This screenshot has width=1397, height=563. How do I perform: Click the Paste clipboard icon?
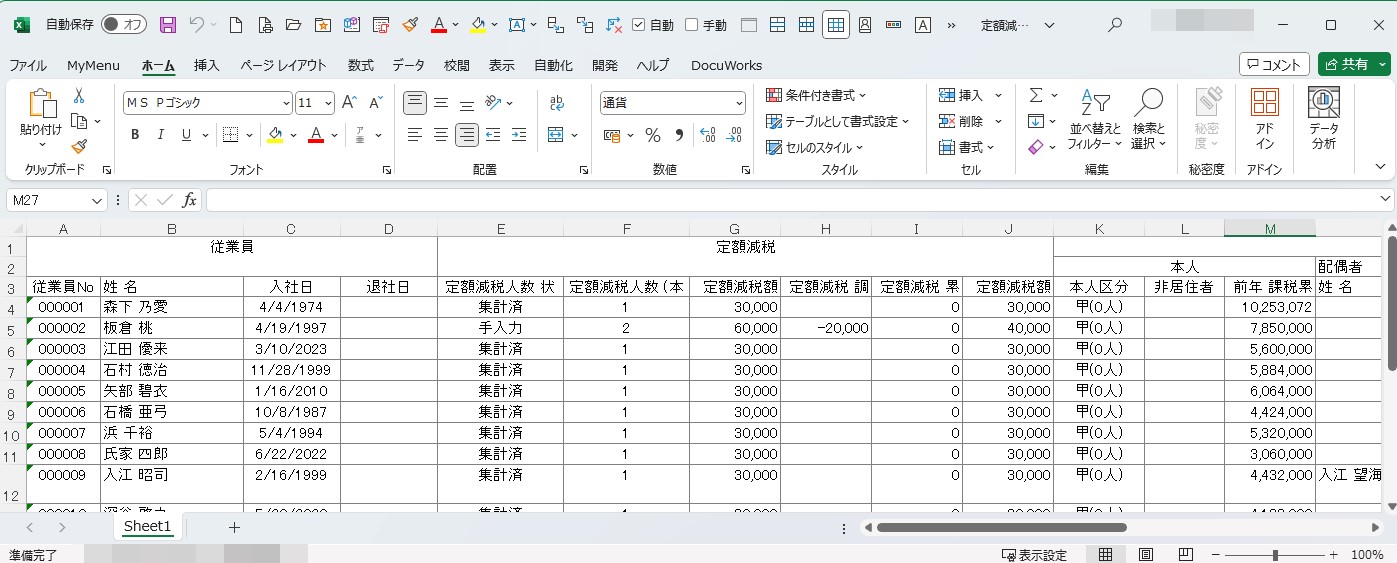point(41,104)
